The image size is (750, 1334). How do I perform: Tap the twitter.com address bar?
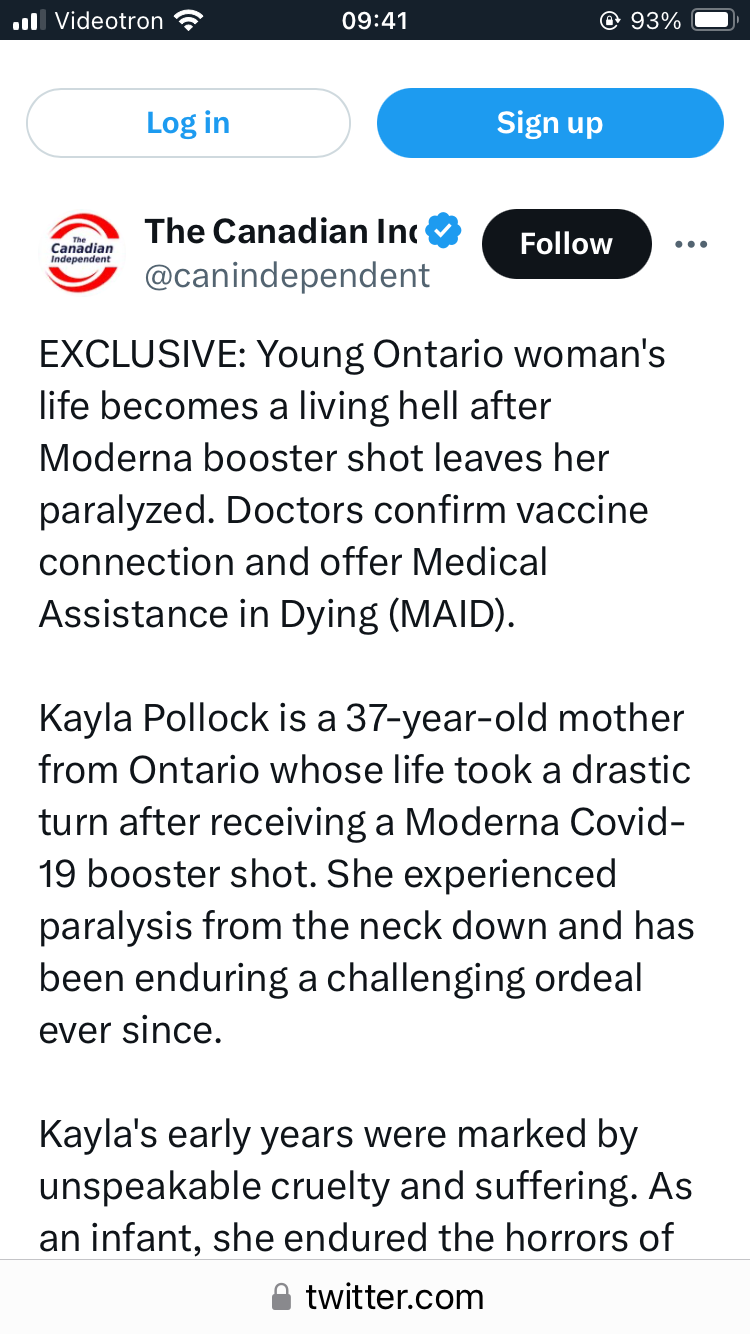[394, 1298]
